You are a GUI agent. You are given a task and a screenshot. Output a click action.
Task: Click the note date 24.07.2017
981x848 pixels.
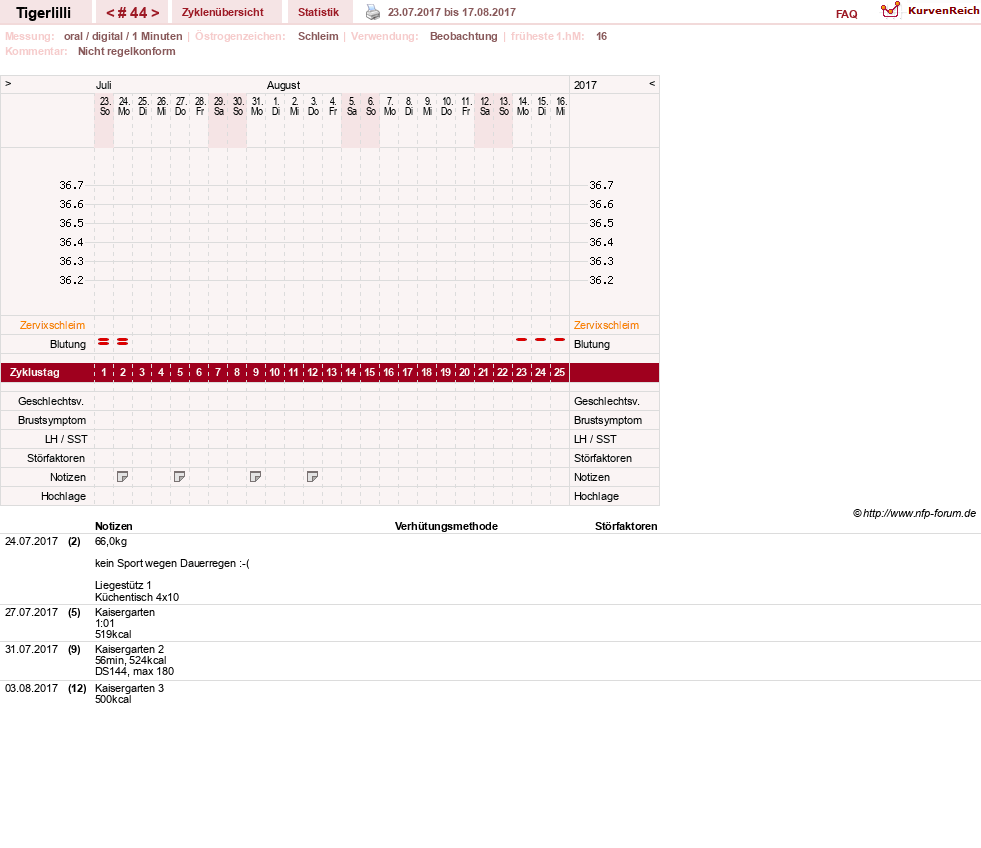tap(31, 541)
